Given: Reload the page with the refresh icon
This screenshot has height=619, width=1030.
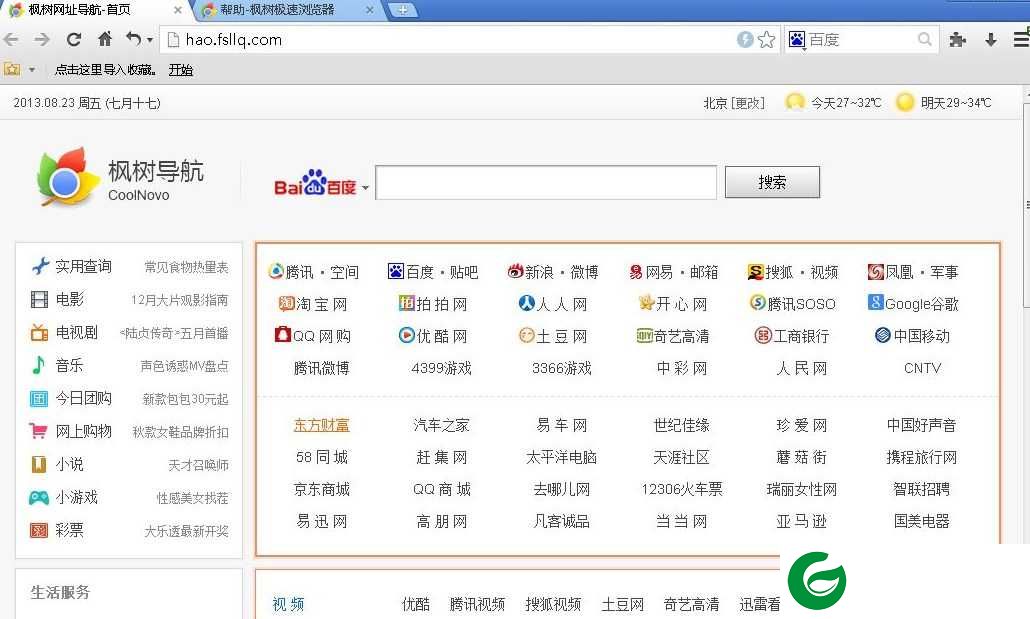Looking at the screenshot, I should point(74,39).
